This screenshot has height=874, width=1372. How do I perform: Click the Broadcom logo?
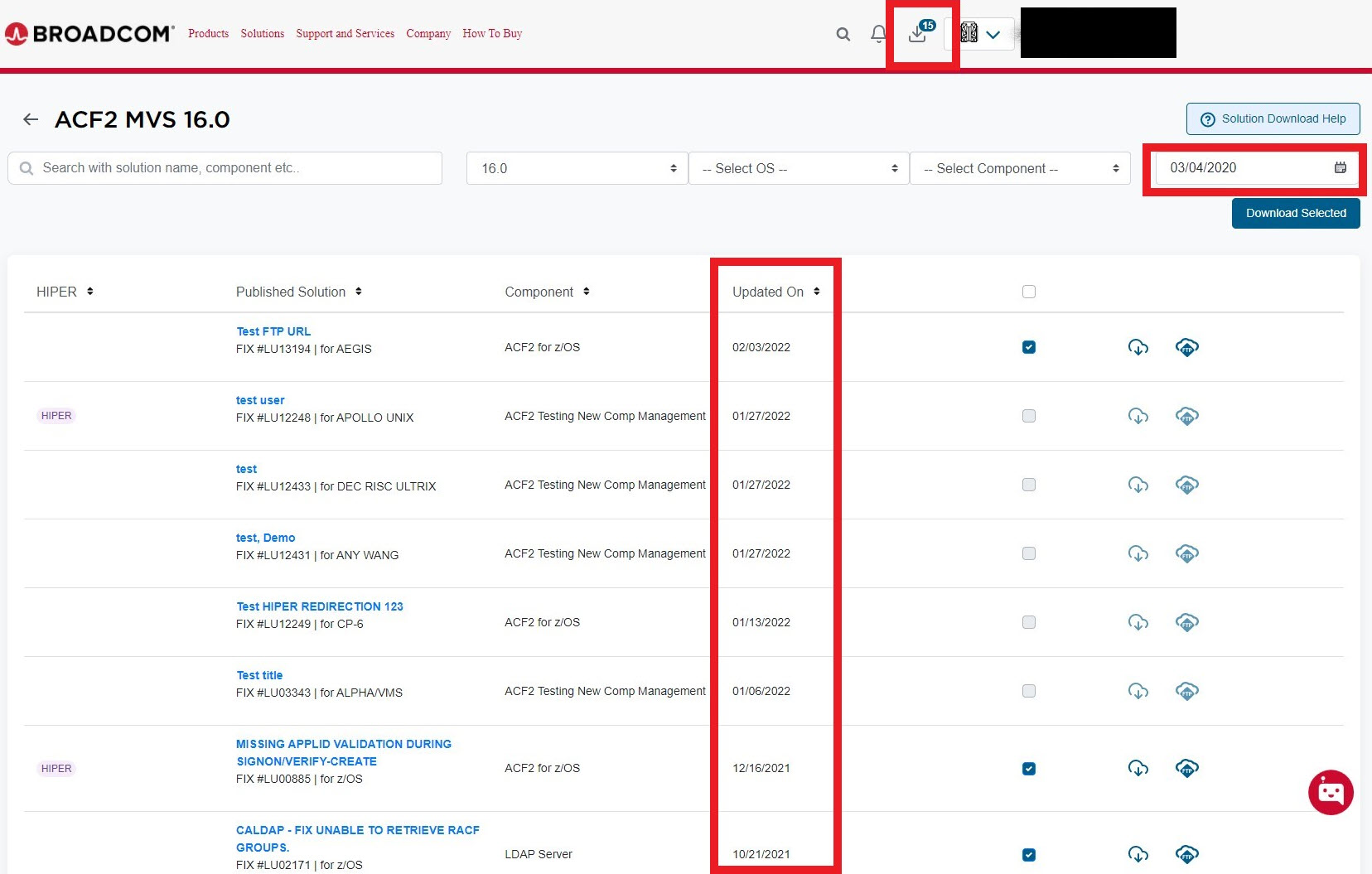[x=89, y=34]
